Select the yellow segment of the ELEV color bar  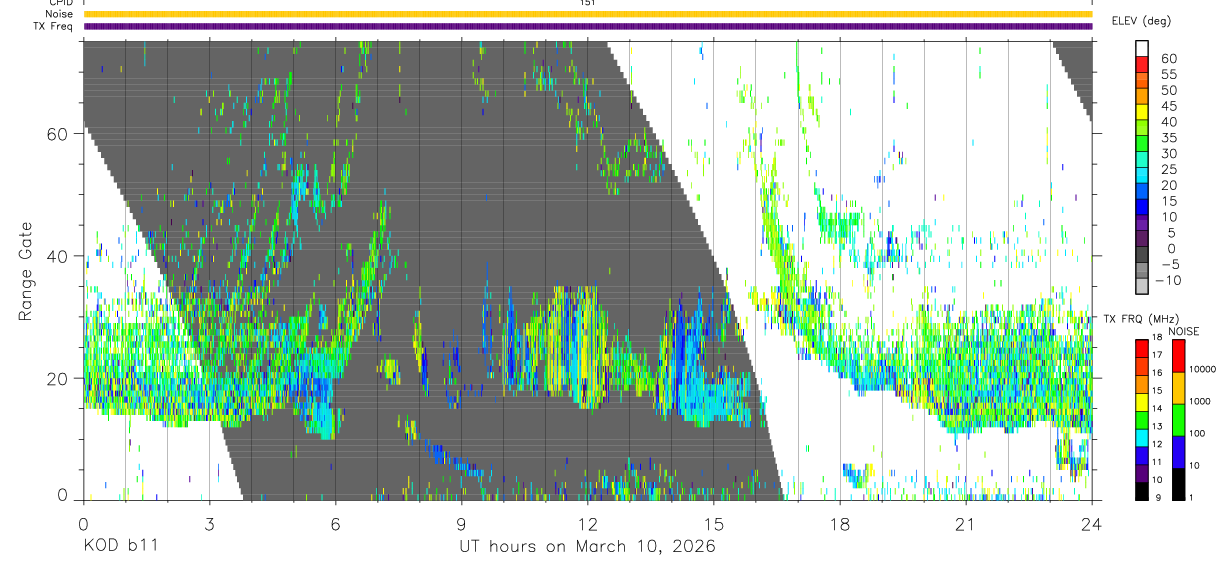pos(1142,111)
